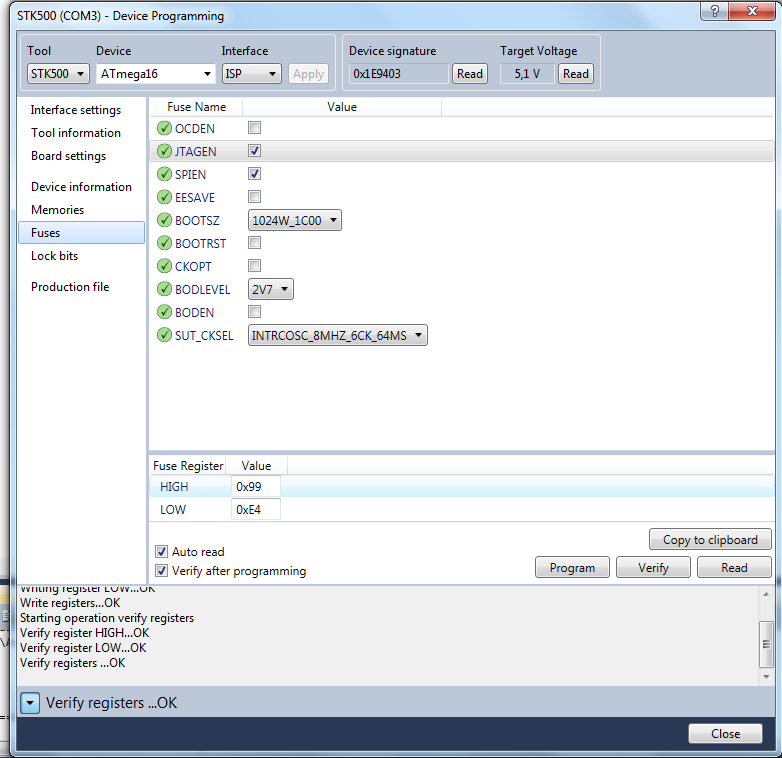
Task: Click the Program button
Action: (x=572, y=568)
